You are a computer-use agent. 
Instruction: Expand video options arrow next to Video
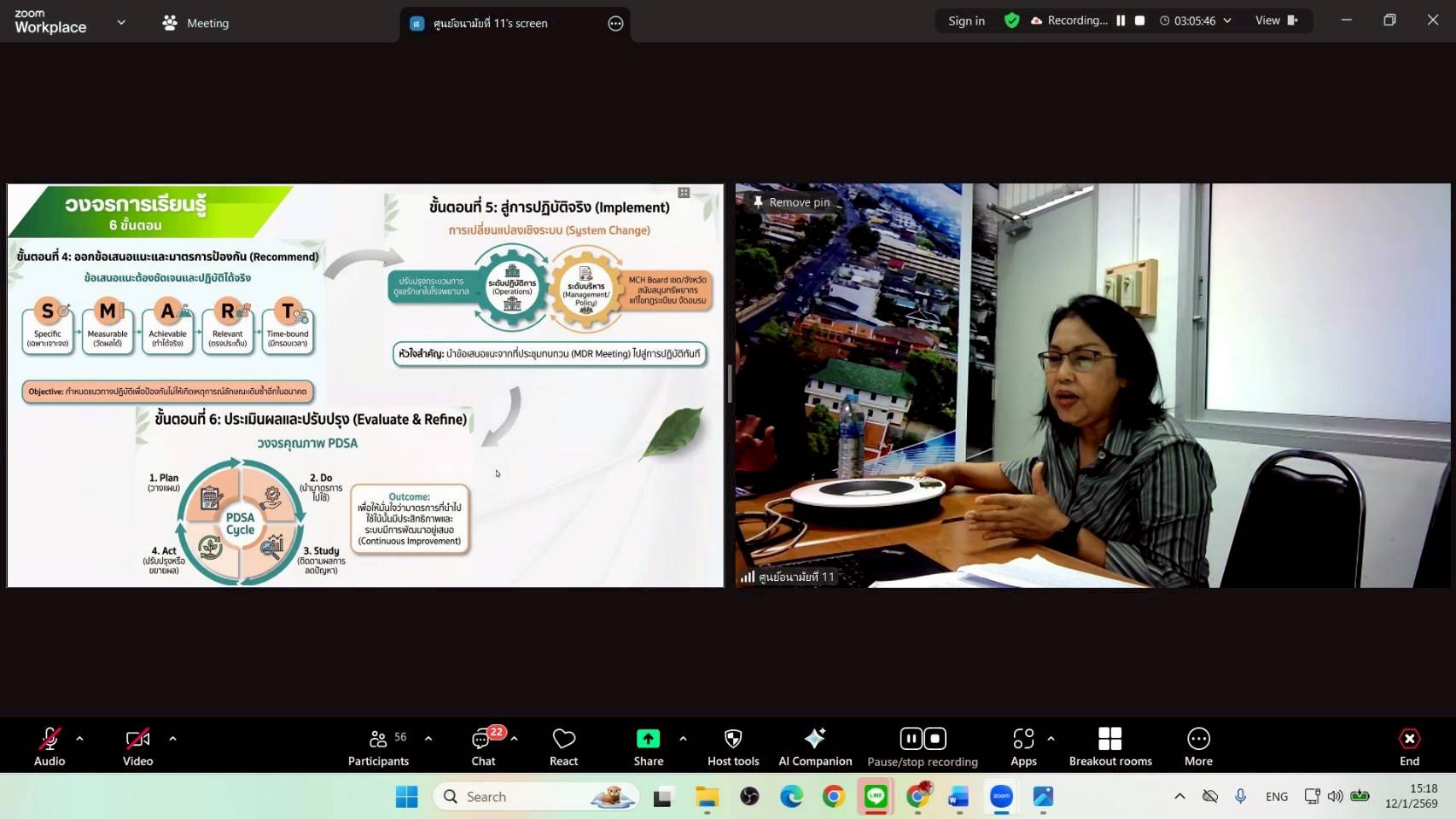pyautogui.click(x=172, y=739)
